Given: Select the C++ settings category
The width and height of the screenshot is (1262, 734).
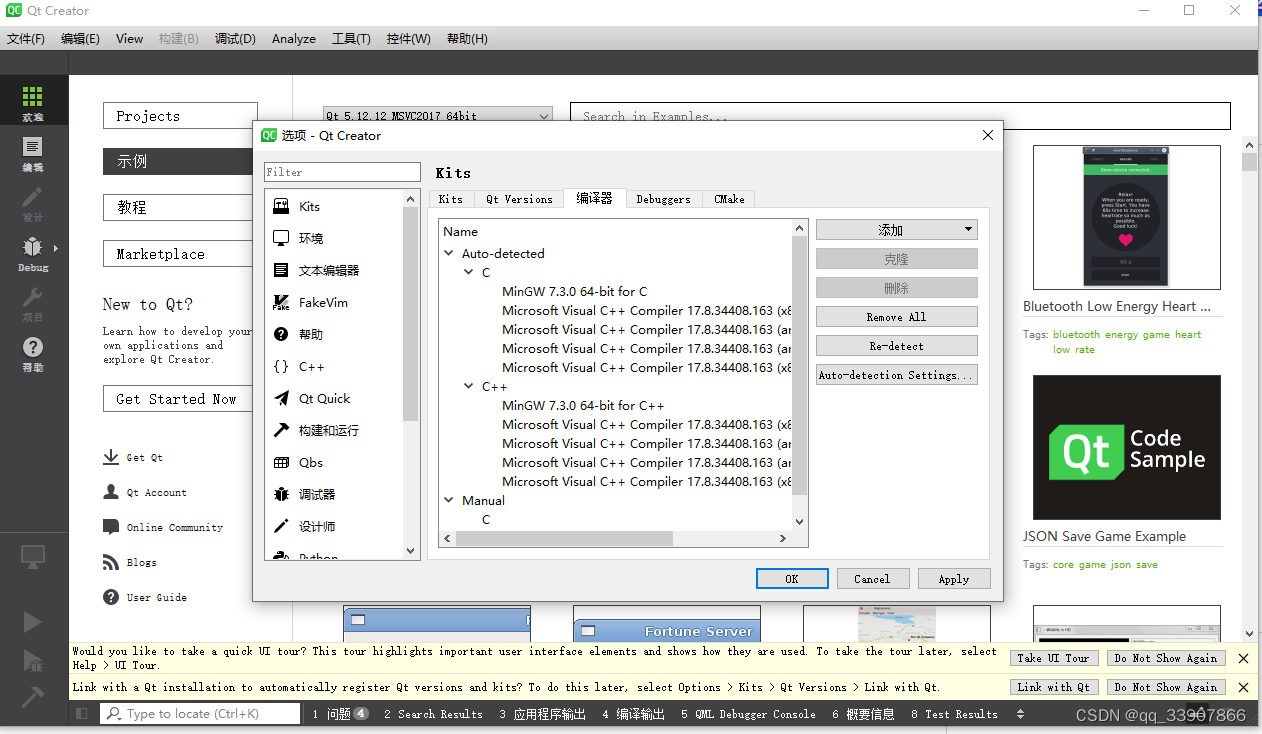Looking at the screenshot, I should (310, 366).
